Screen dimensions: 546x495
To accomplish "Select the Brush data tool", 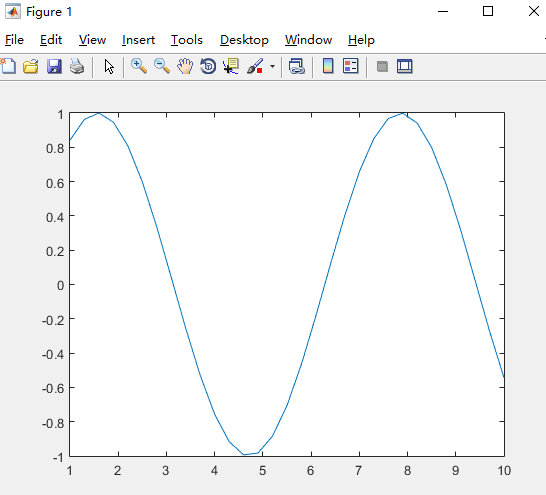I will [255, 66].
